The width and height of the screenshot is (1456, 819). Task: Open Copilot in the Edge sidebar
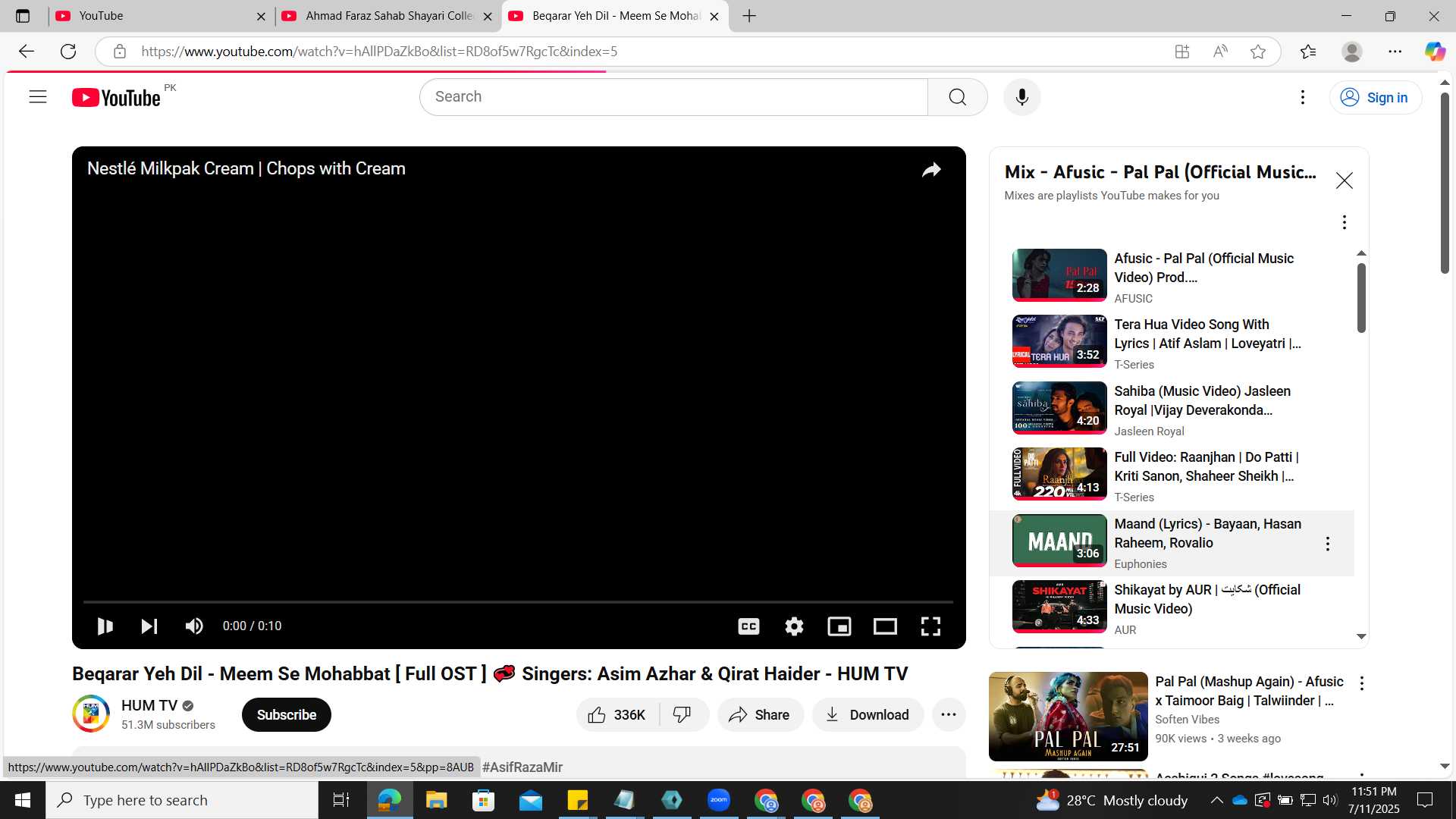(x=1435, y=52)
